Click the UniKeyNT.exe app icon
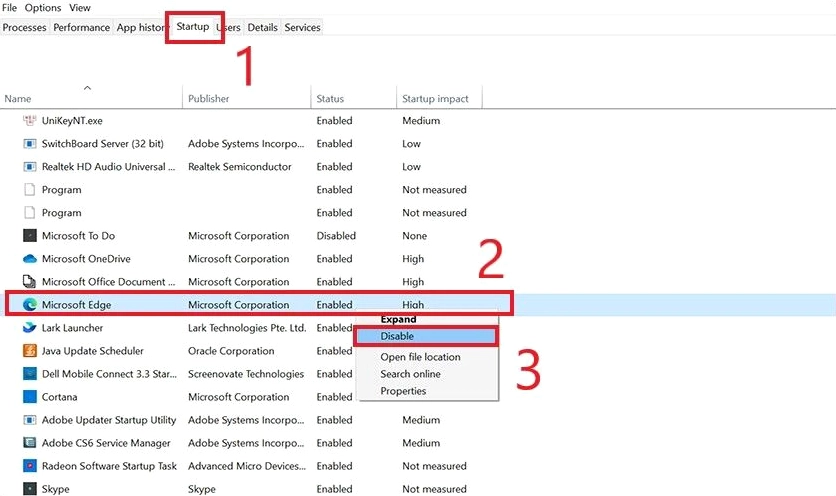Image resolution: width=836 pixels, height=496 pixels. coord(29,121)
